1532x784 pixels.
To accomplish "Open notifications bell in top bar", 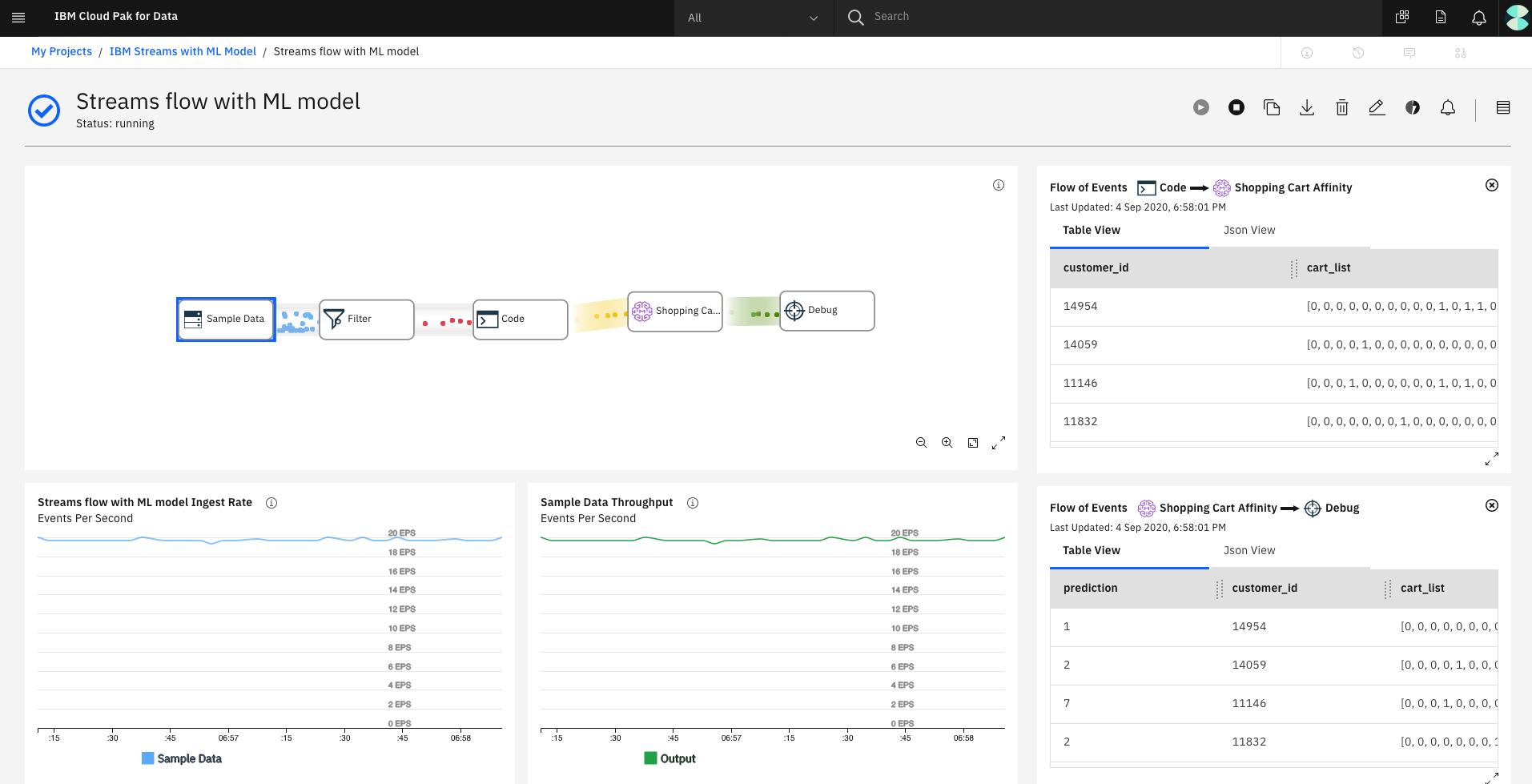I will [x=1479, y=17].
